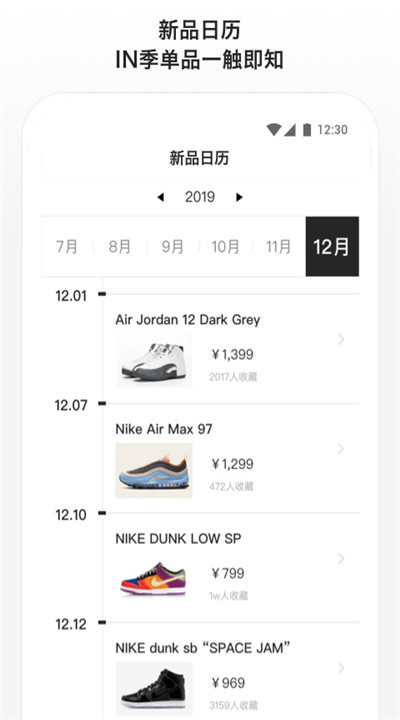400x720 pixels.
Task: Select the 7月 month tab
Action: (x=67, y=247)
